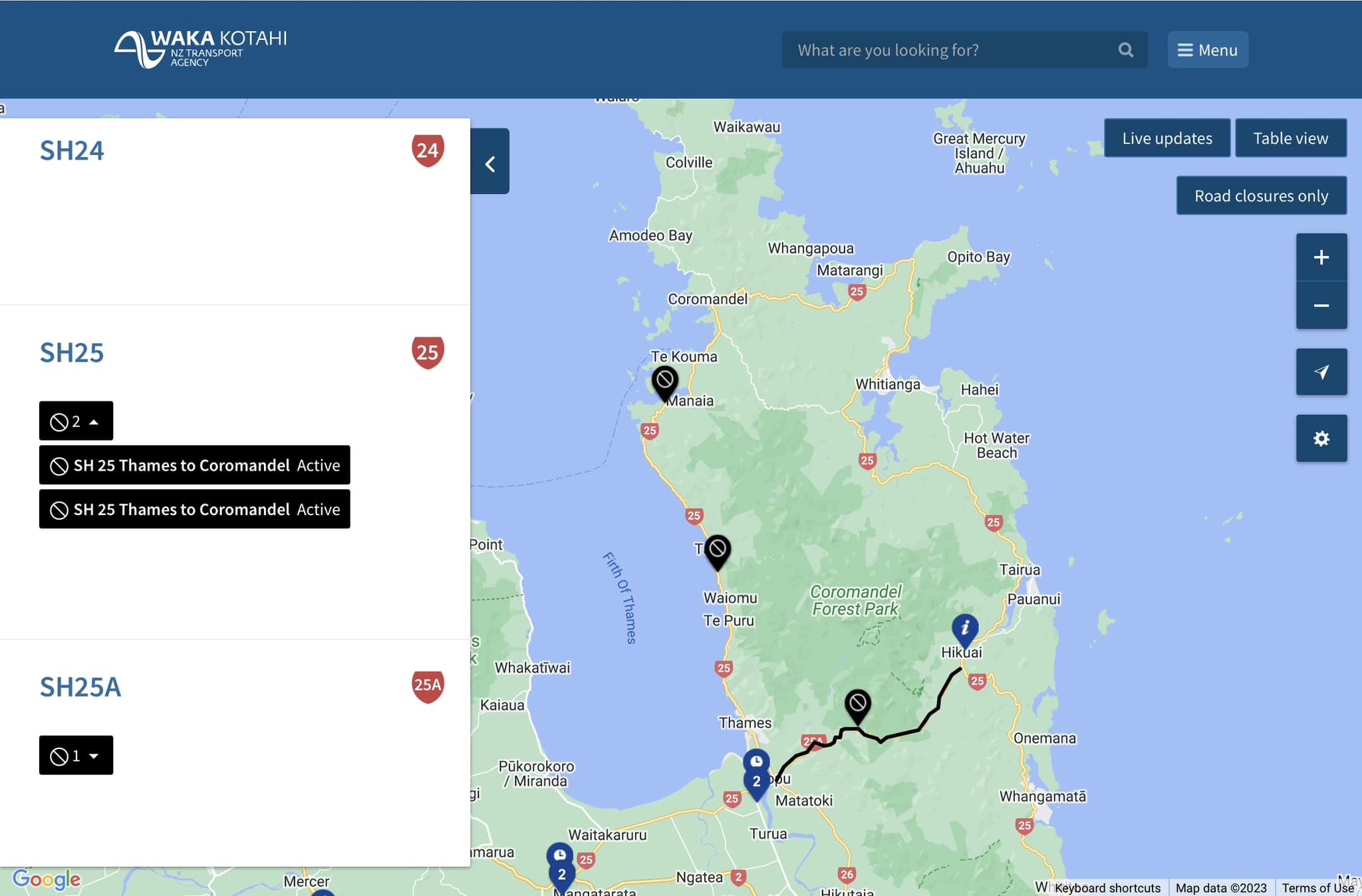Image resolution: width=1362 pixels, height=896 pixels.
Task: Open map settings gear
Action: 1321,438
